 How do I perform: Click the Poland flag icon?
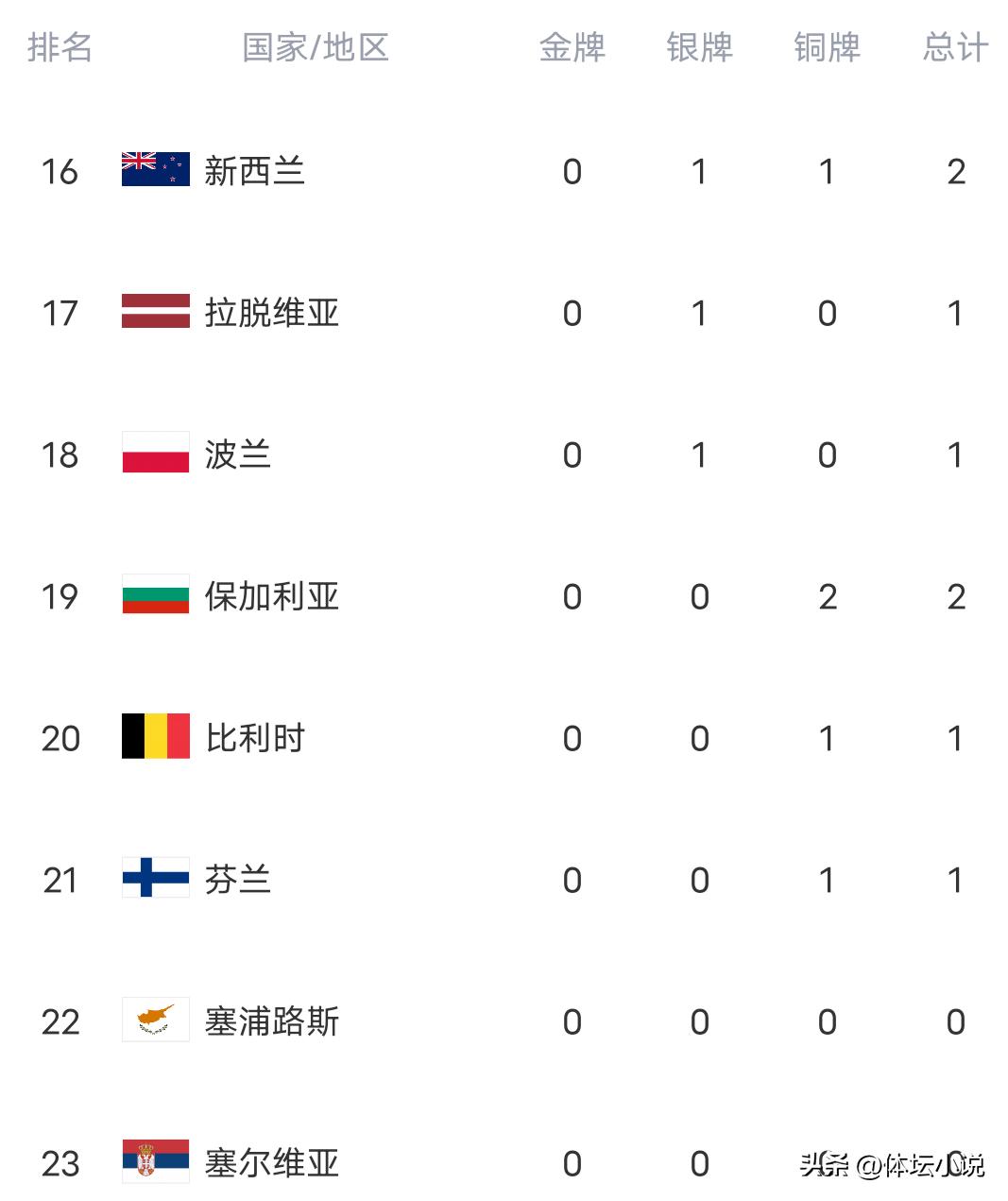click(x=155, y=454)
